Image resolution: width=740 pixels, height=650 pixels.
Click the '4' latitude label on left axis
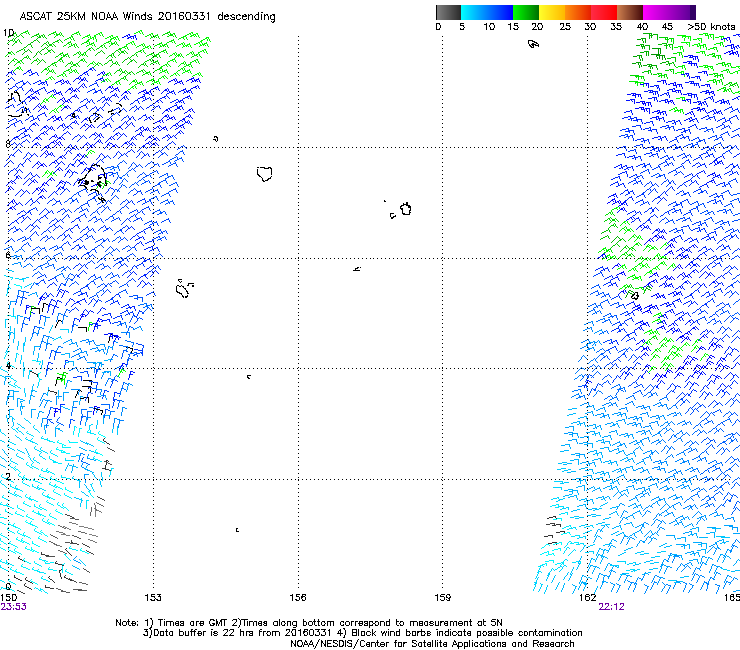pos(8,365)
